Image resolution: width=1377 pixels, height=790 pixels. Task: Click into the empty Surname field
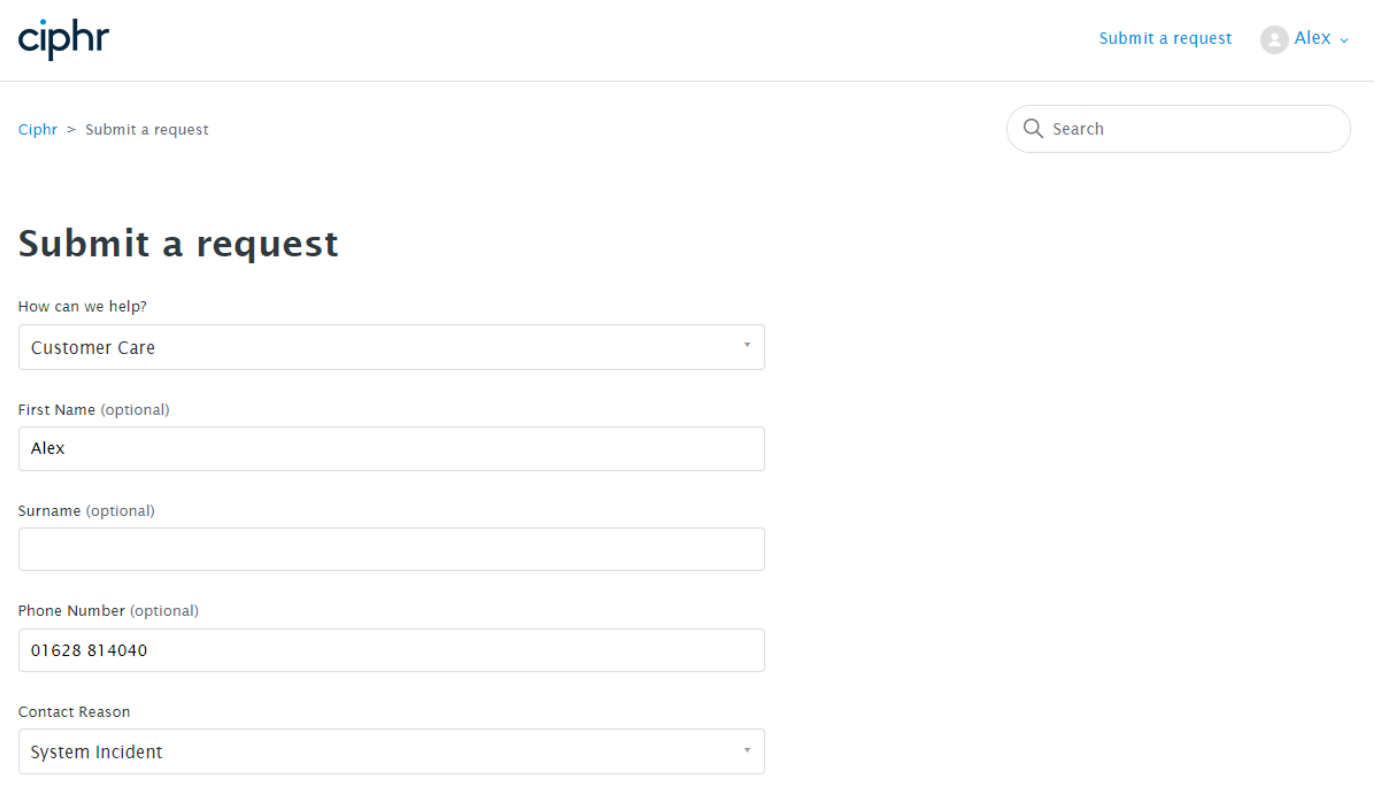[392, 549]
